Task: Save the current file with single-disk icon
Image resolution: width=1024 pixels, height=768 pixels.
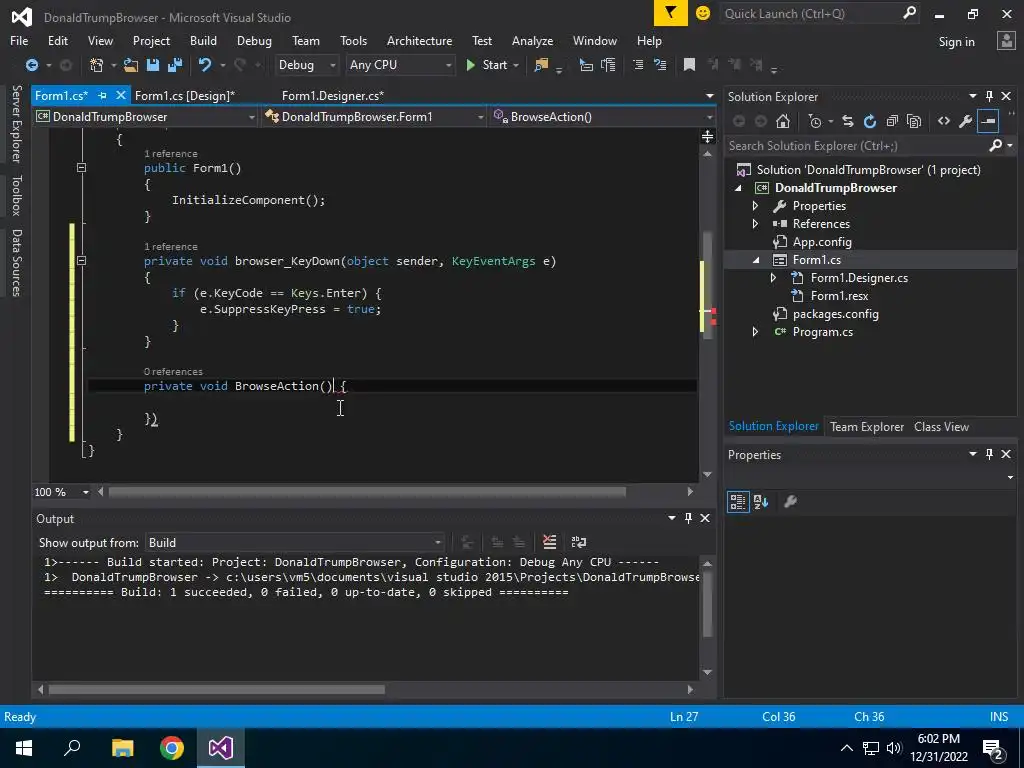Action: tap(153, 65)
